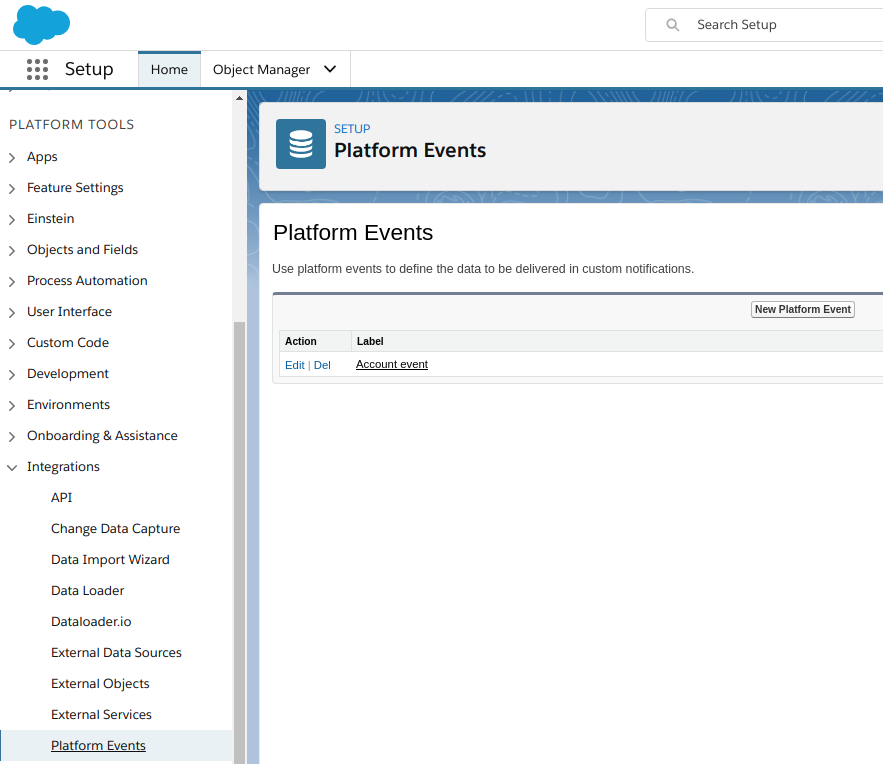Image resolution: width=883 pixels, height=764 pixels.
Task: Select Data Loader in the sidebar
Action: 87,590
